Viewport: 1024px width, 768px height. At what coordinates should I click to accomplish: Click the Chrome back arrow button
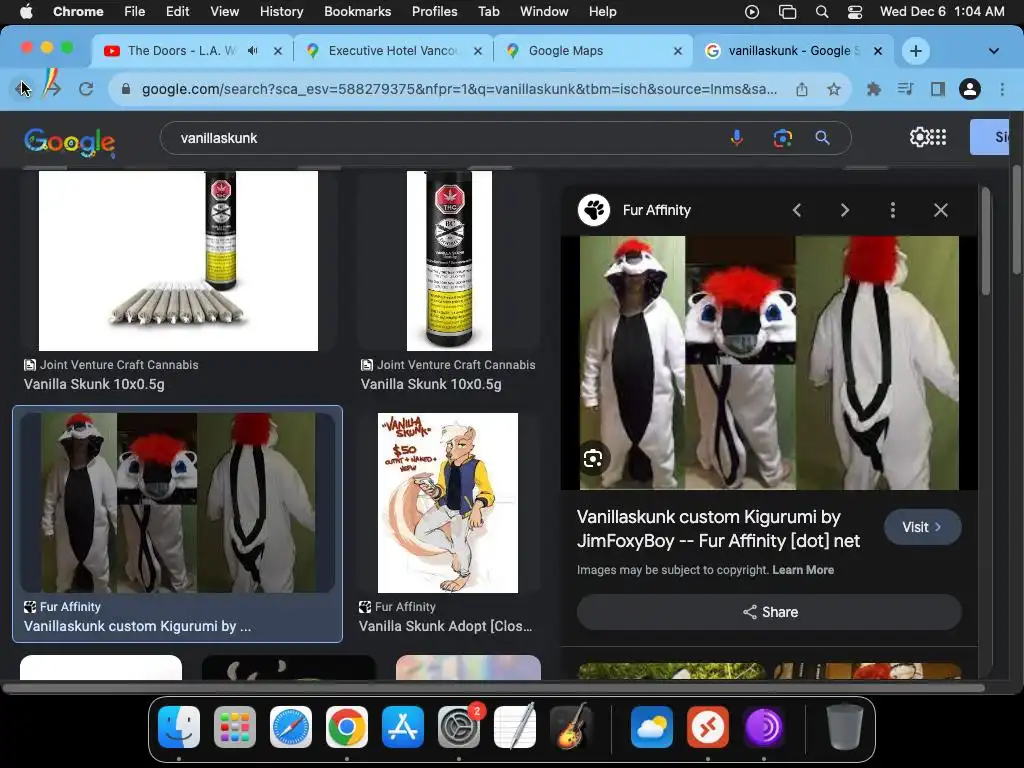pyautogui.click(x=22, y=89)
